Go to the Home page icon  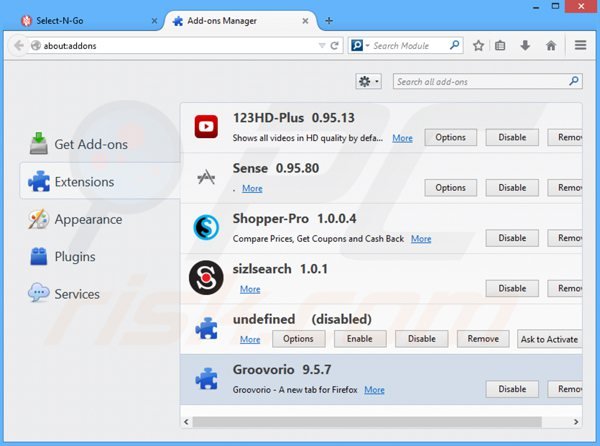click(x=551, y=46)
